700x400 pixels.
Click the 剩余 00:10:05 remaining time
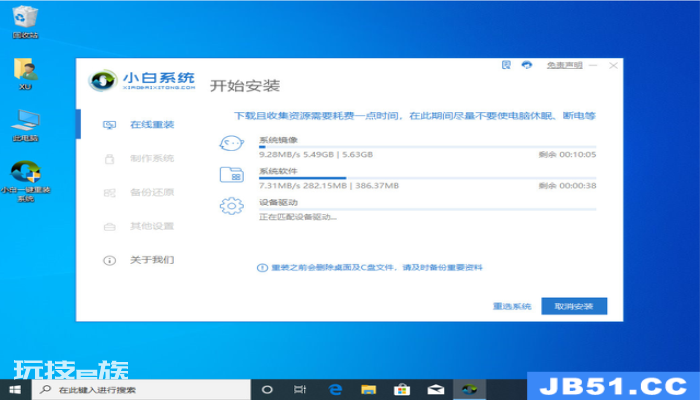[x=567, y=154]
